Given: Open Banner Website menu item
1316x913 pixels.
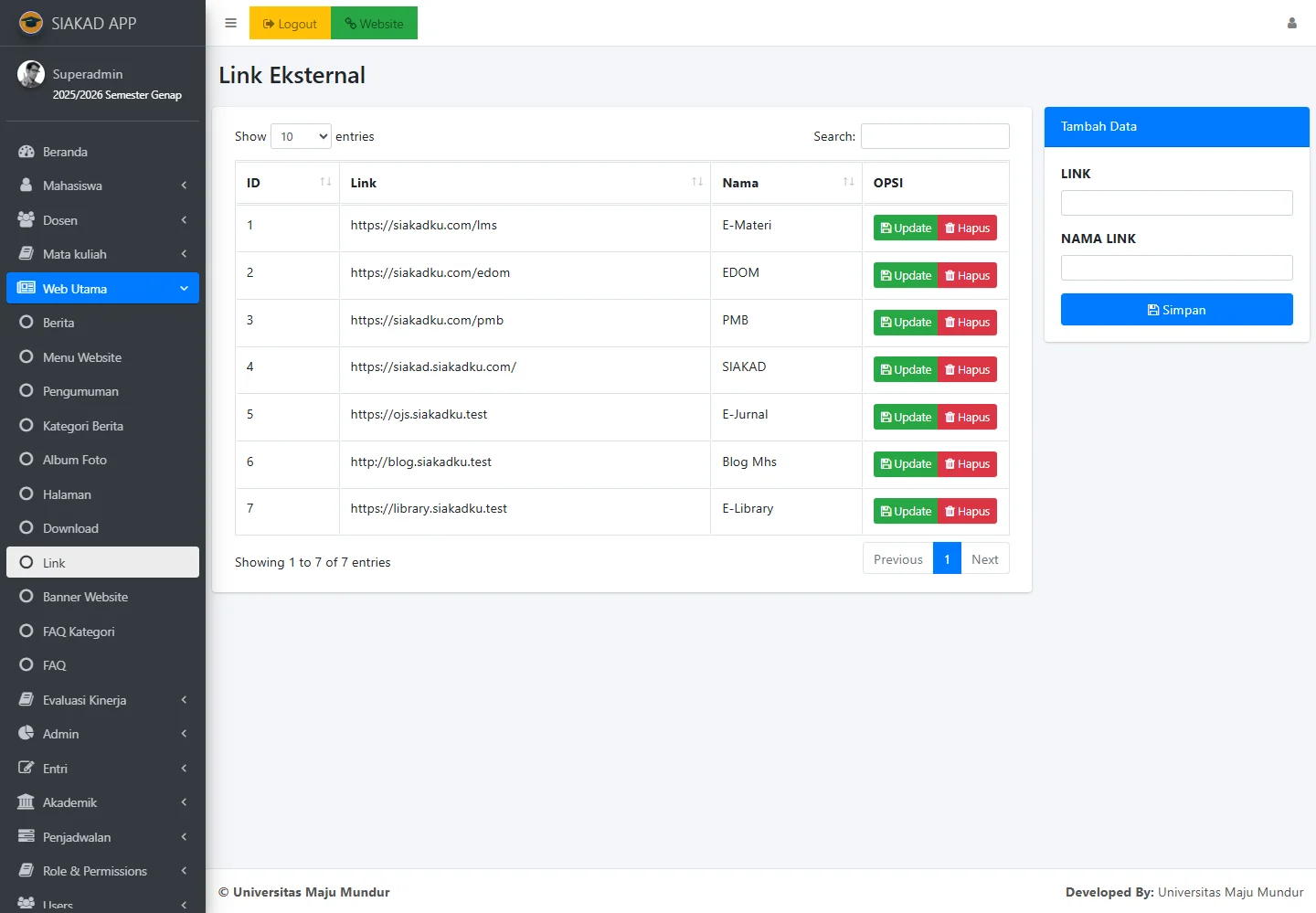Looking at the screenshot, I should [85, 597].
